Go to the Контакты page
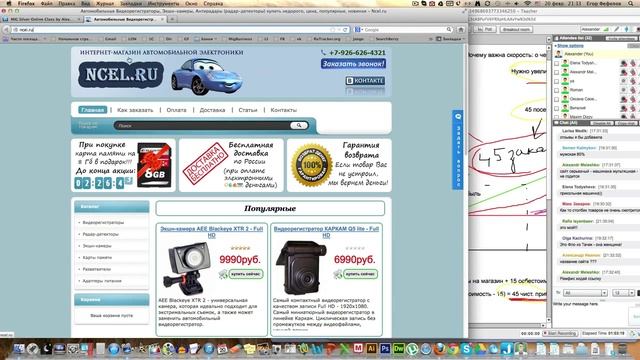 [284, 110]
